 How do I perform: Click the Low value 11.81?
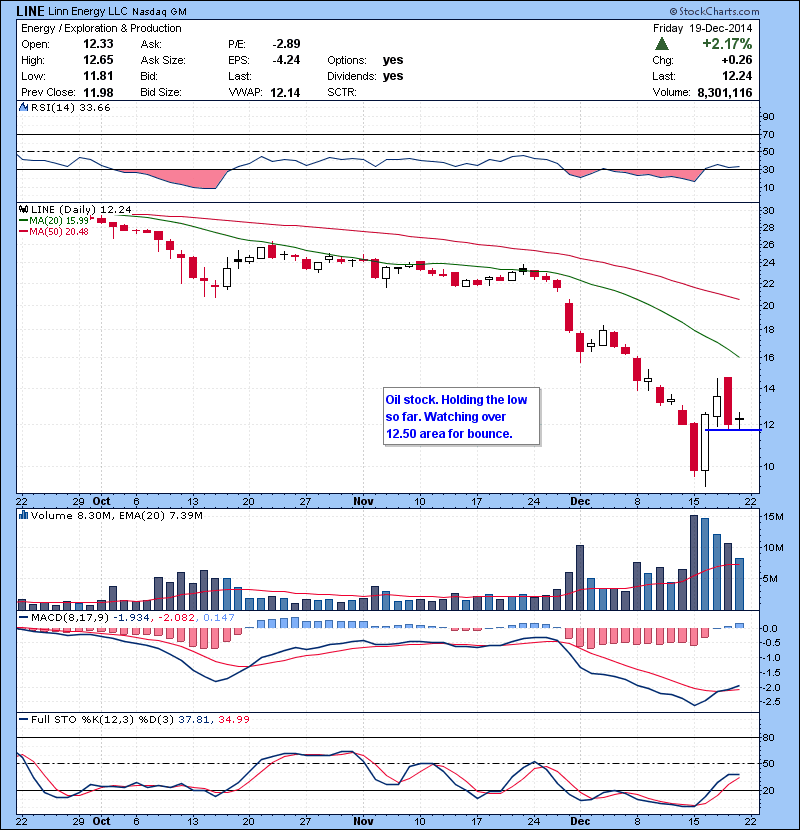click(x=98, y=76)
